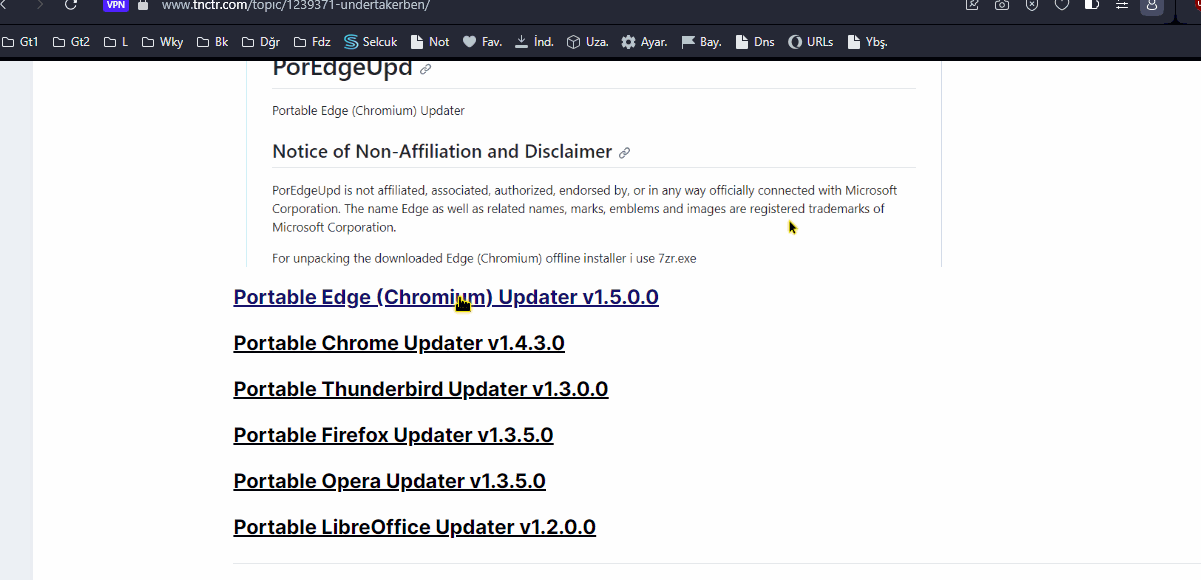Image resolution: width=1201 pixels, height=580 pixels.
Task: Click the line mentioning 7zr.exe
Action: pyautogui.click(x=484, y=259)
